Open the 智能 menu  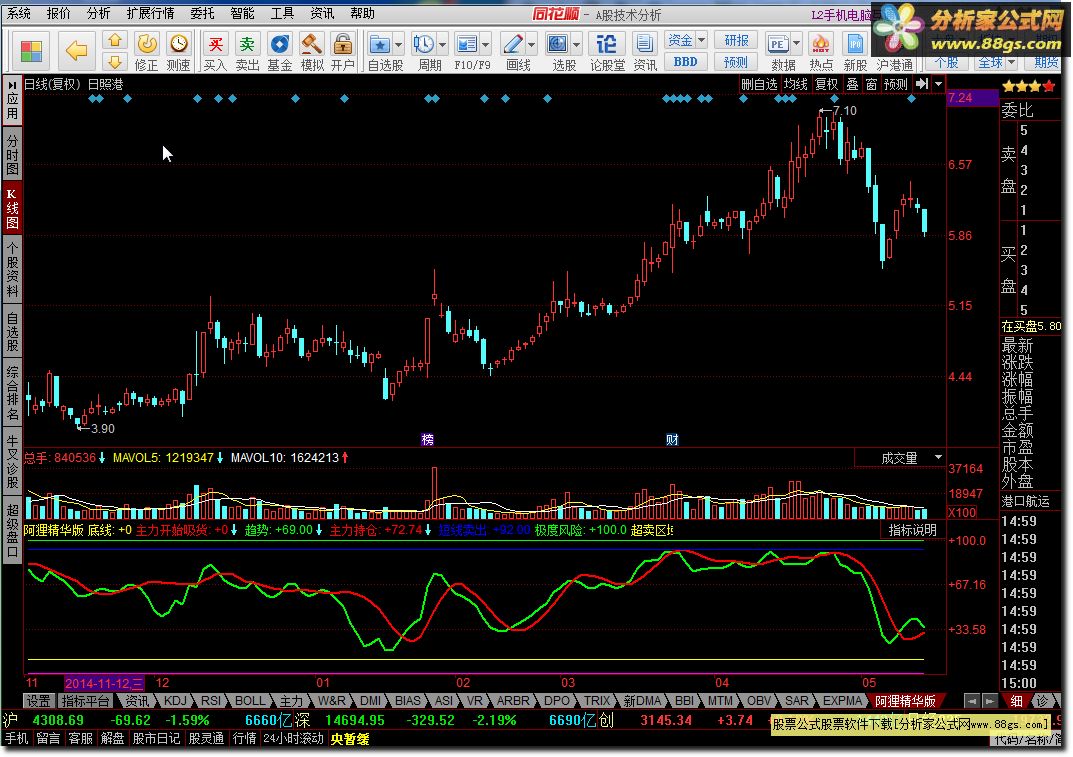coord(242,13)
